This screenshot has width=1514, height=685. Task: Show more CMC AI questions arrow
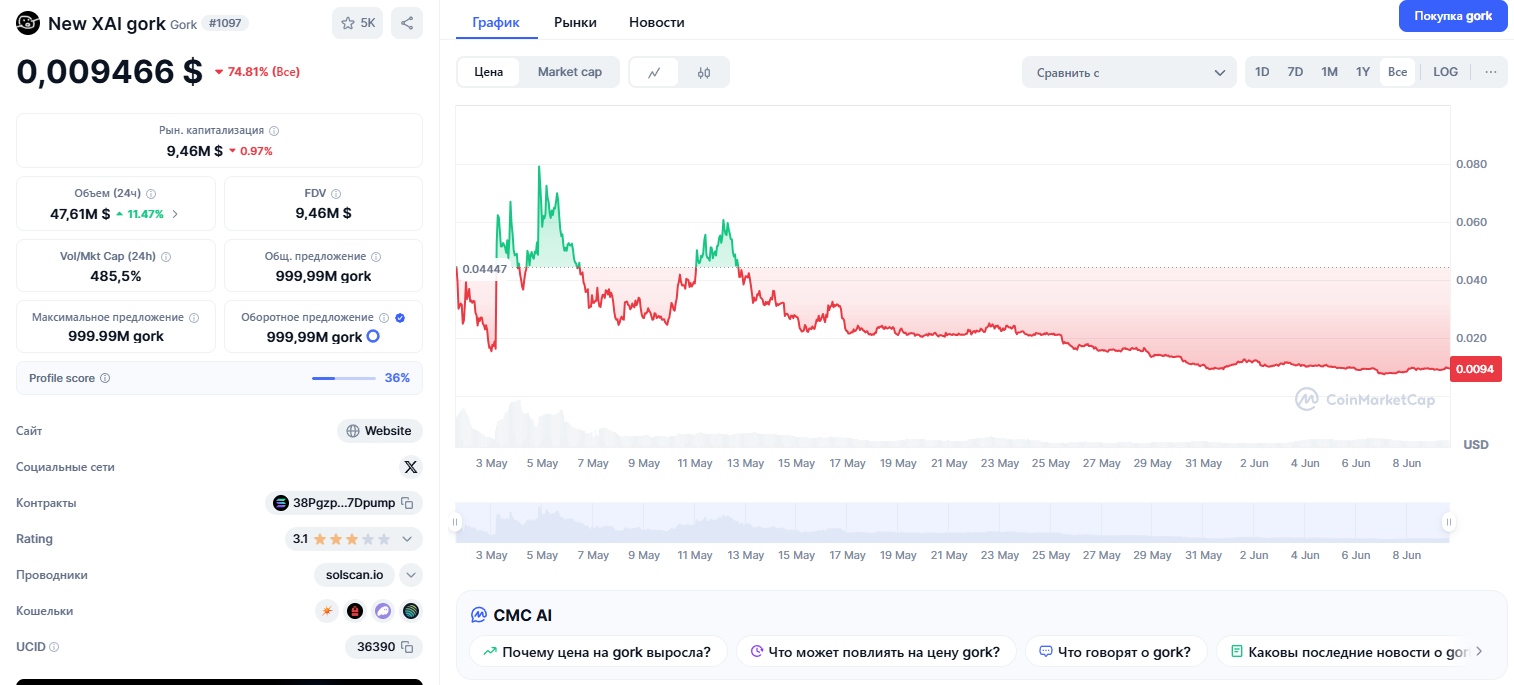(1479, 651)
